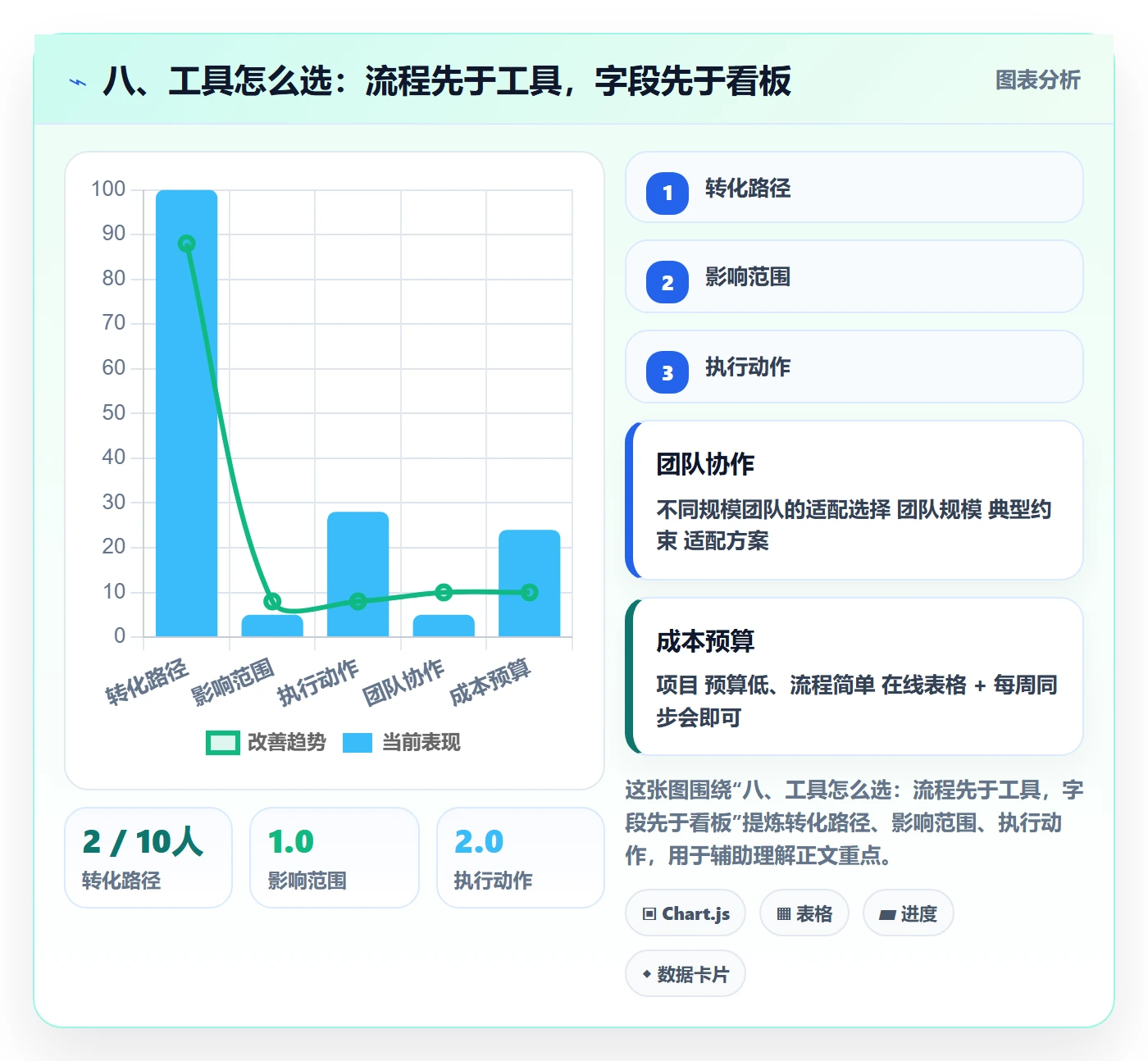
Task: Click the 影响范围 bar in the chart
Action: [272, 626]
